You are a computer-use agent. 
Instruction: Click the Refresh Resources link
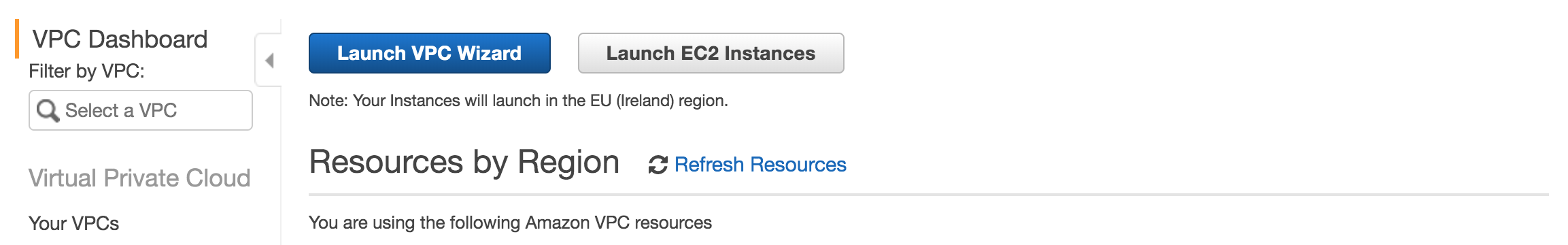pos(760,165)
